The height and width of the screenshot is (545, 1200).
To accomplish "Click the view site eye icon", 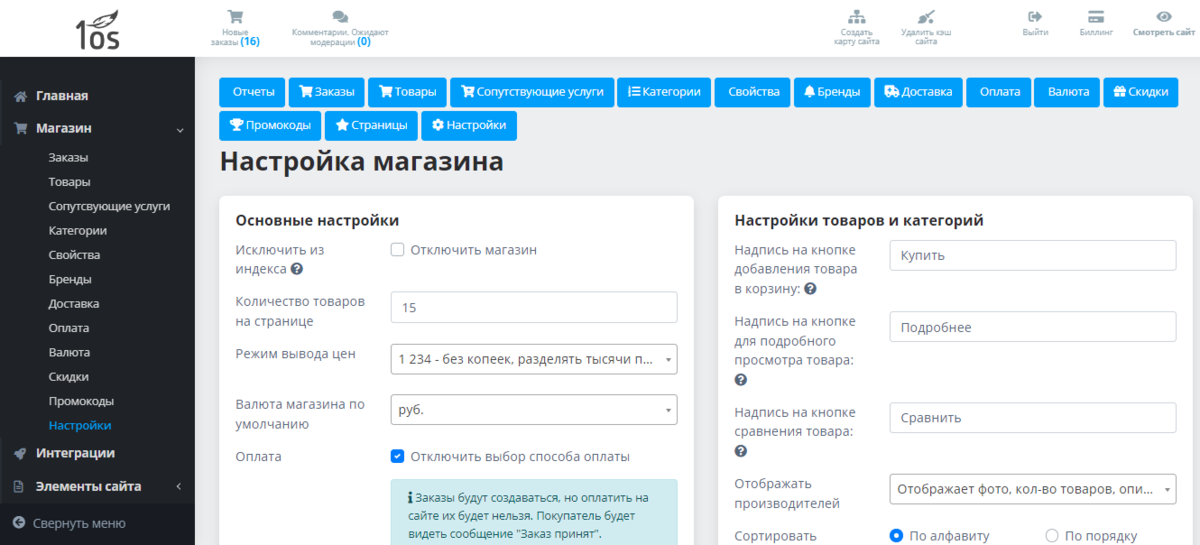I will point(1163,17).
